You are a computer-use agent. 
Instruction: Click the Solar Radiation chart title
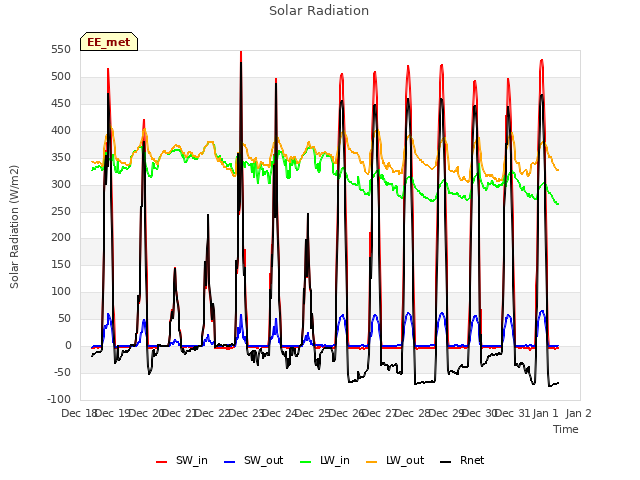[319, 11]
